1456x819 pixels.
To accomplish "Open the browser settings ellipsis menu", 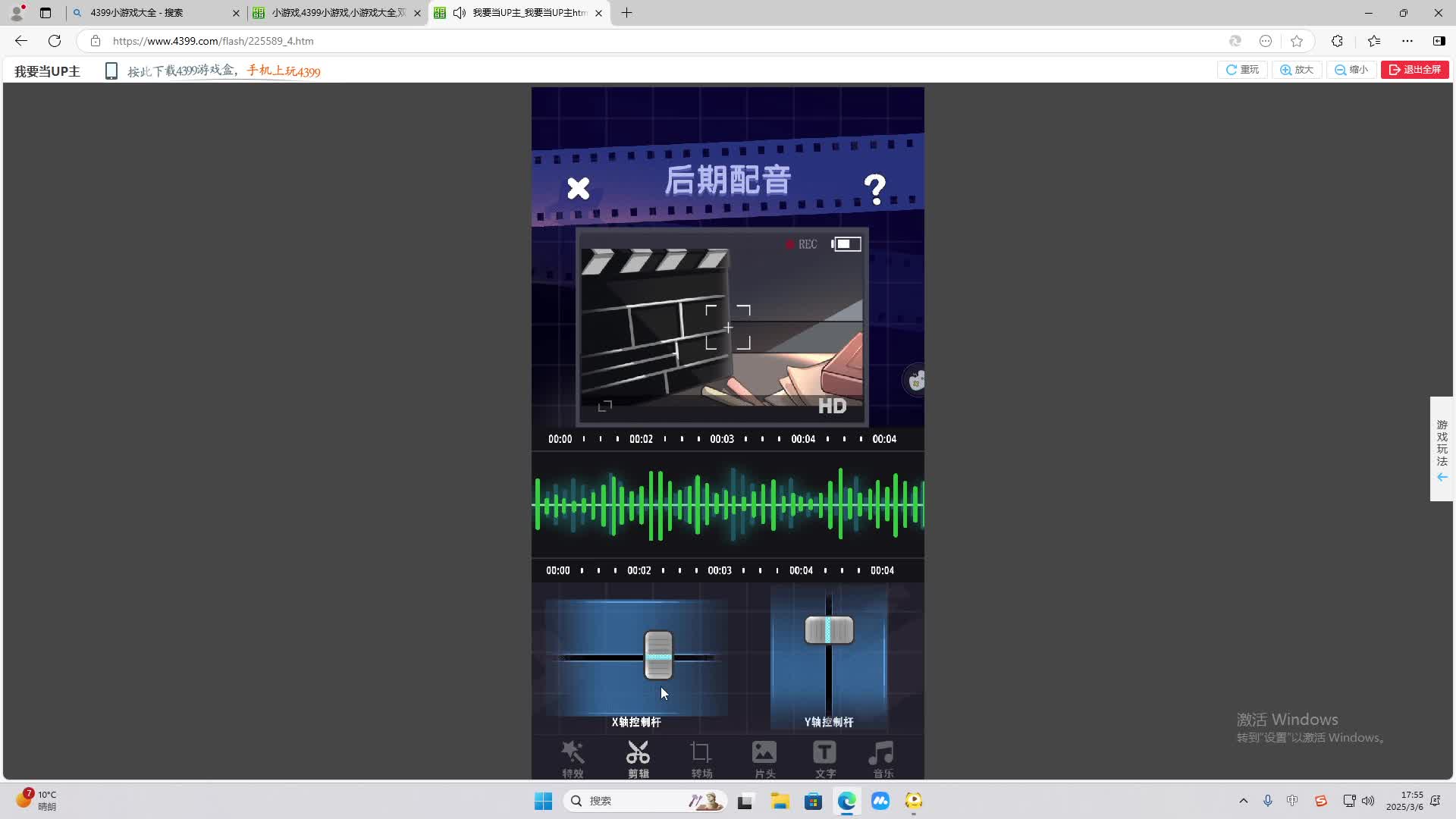I will tap(1408, 41).
